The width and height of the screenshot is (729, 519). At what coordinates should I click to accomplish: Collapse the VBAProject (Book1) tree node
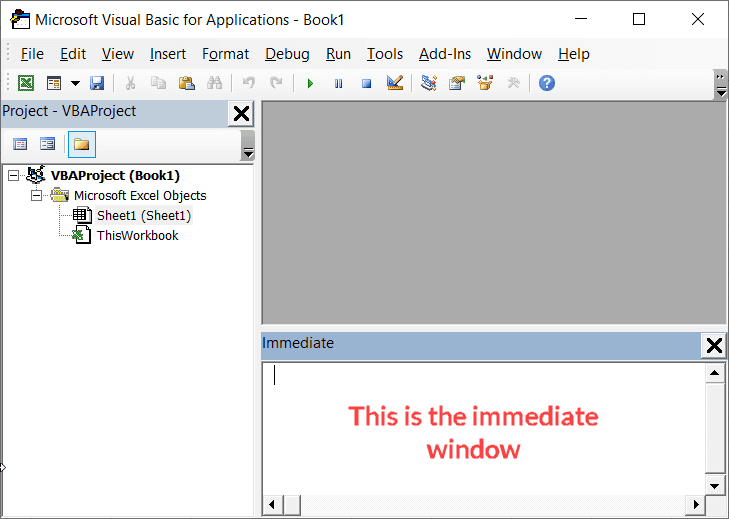[13, 175]
